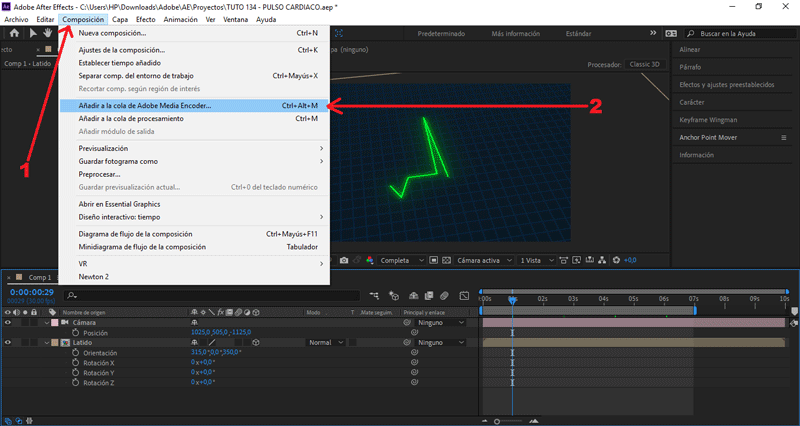Open the Previsualización submenu
The image size is (800, 426).
[194, 148]
